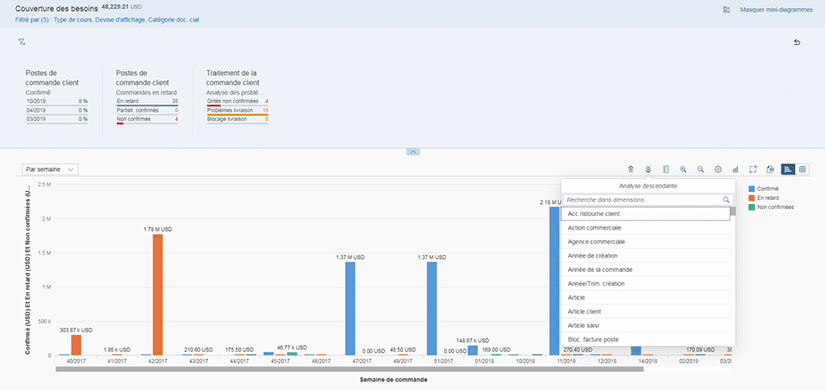Click the filter funnel icon

(x=22, y=42)
